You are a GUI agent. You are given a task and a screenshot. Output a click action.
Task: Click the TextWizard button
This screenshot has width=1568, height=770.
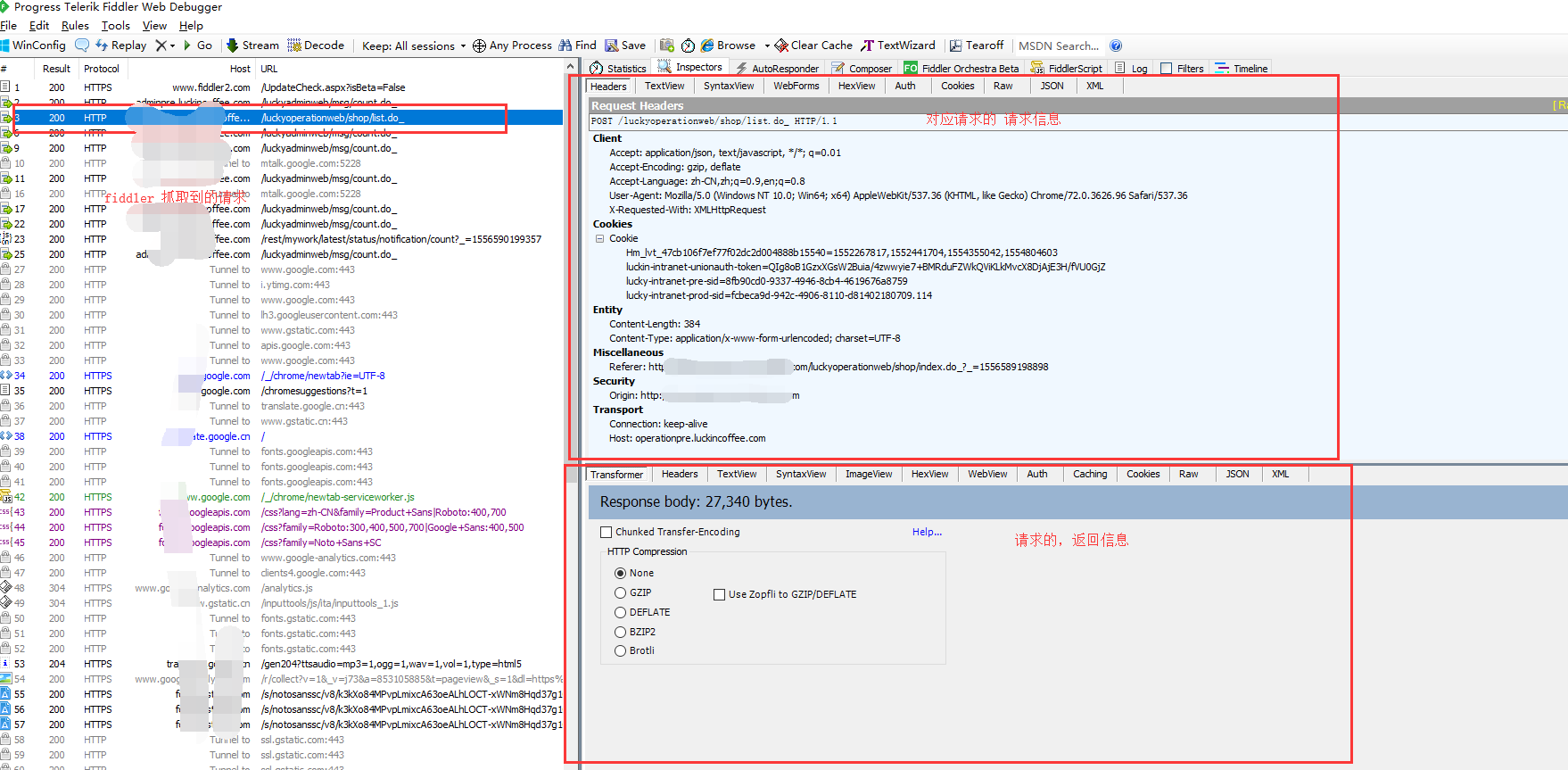click(x=897, y=46)
